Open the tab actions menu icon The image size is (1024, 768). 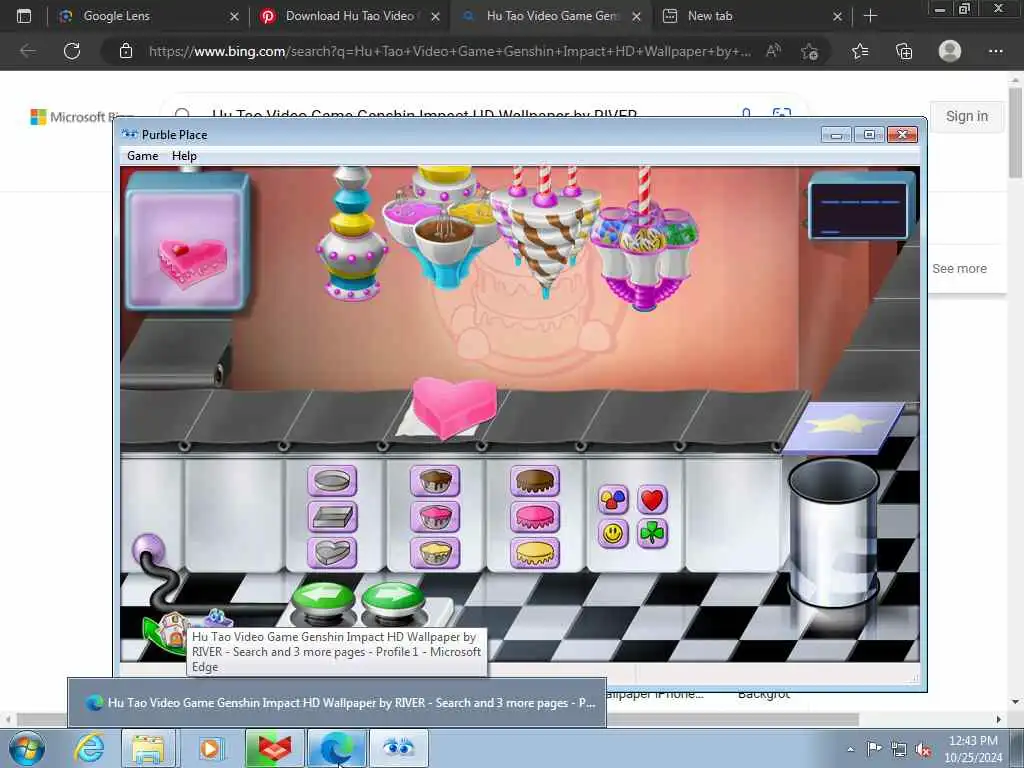tap(24, 16)
